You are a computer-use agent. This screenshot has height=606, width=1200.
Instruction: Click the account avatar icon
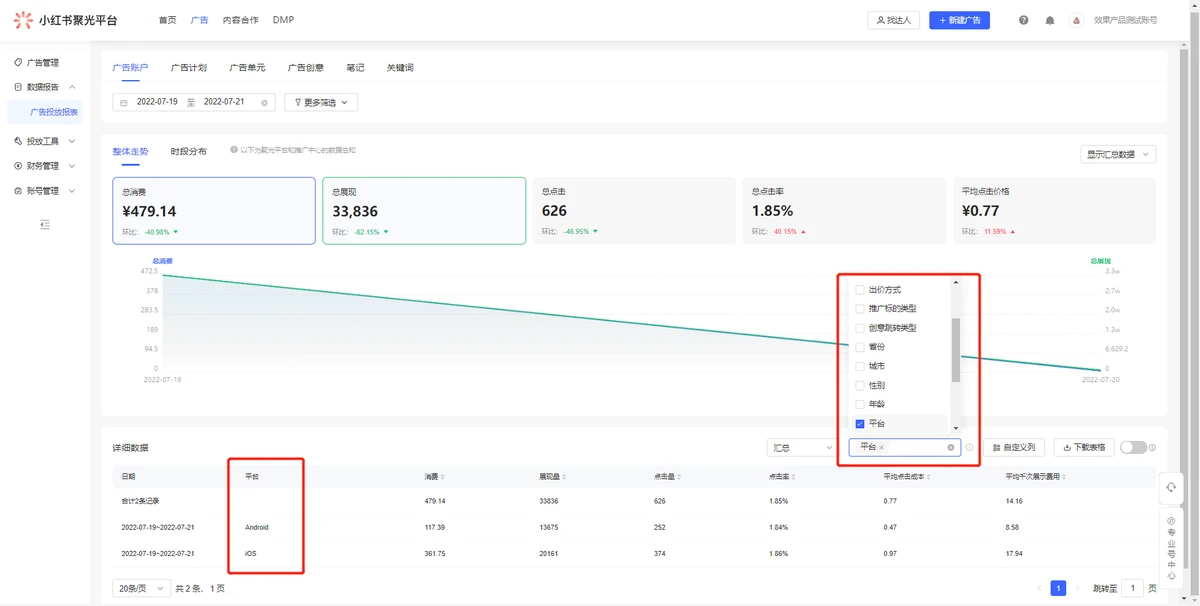tap(1076, 20)
